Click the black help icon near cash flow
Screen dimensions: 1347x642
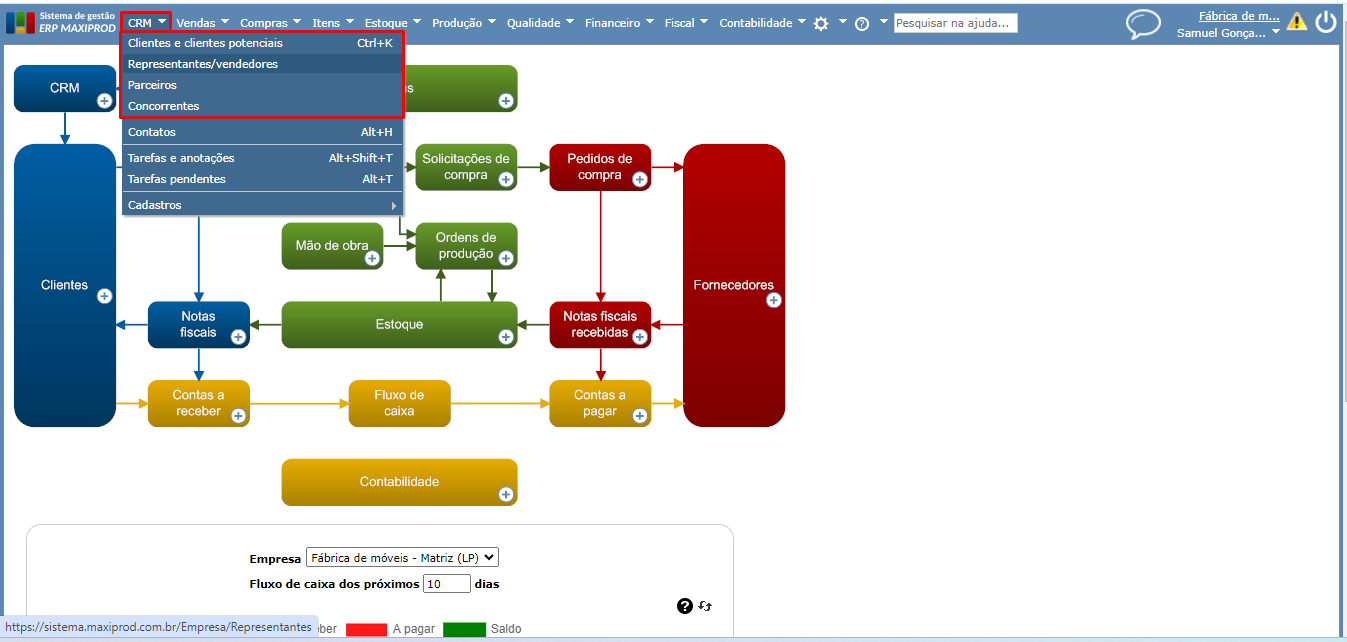(x=685, y=606)
